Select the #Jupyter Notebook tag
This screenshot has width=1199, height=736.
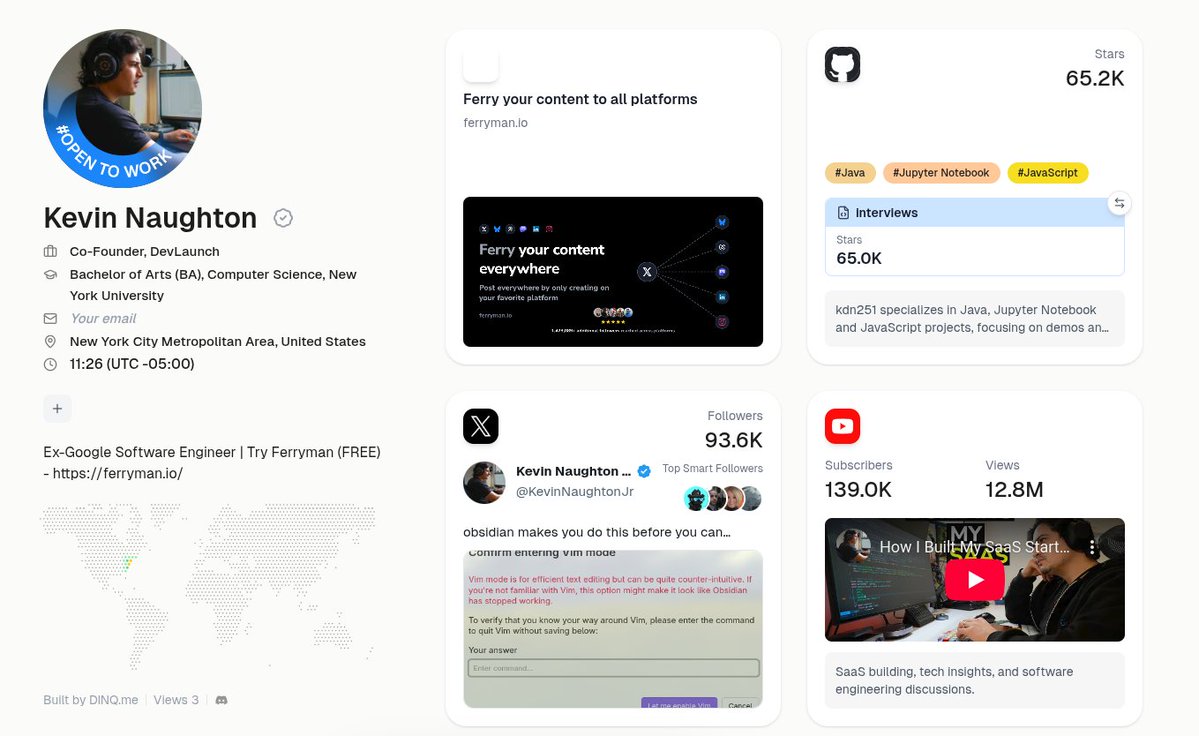[941, 173]
